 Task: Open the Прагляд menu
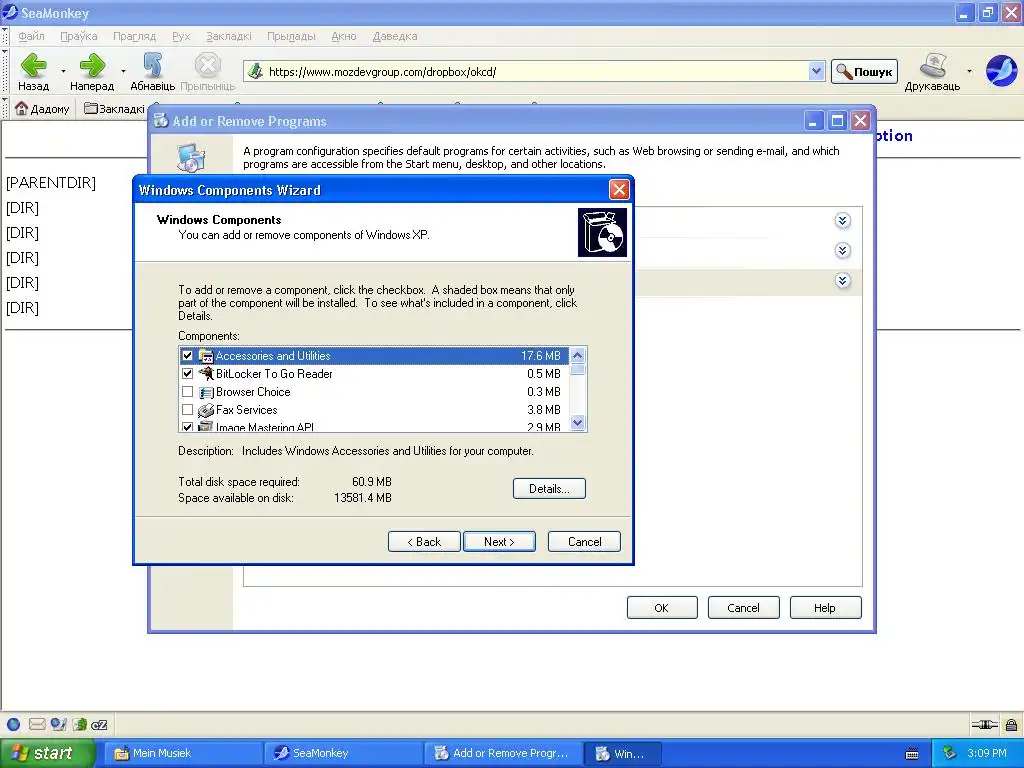click(134, 36)
